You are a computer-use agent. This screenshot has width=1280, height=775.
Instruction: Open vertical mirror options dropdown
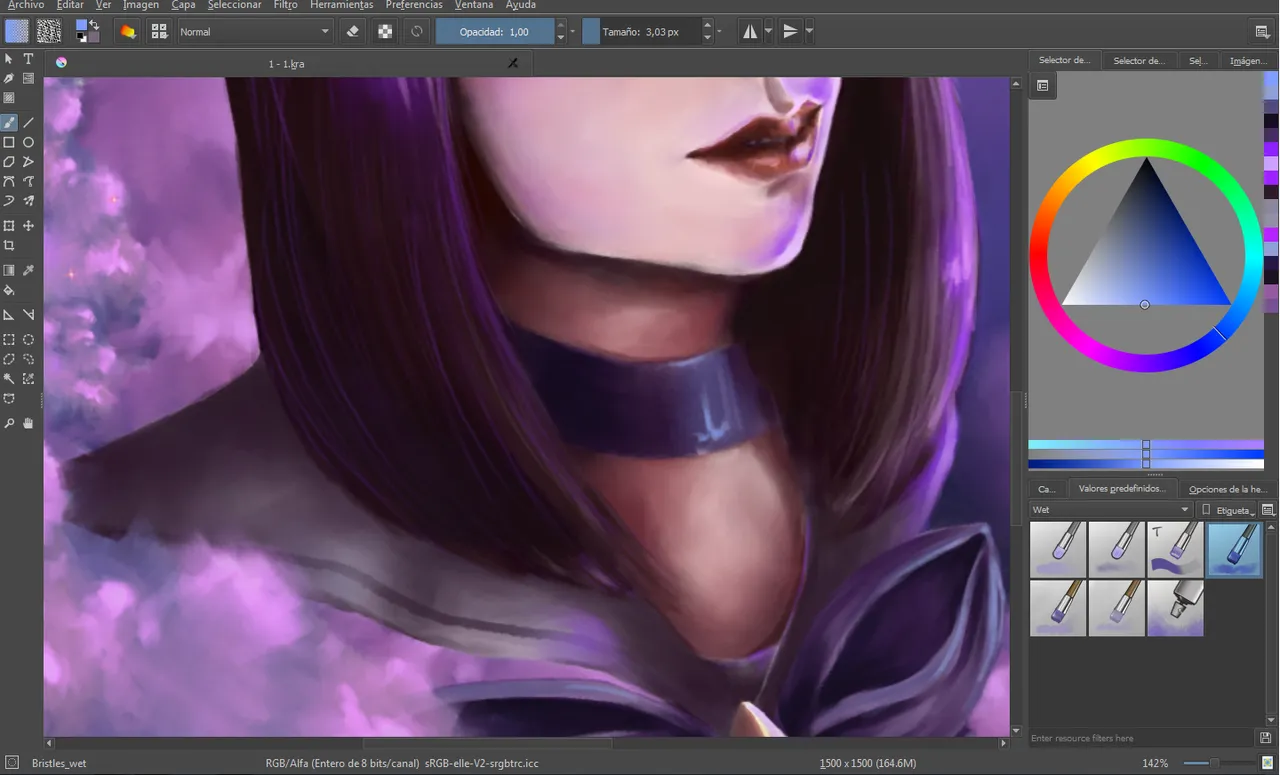click(809, 31)
